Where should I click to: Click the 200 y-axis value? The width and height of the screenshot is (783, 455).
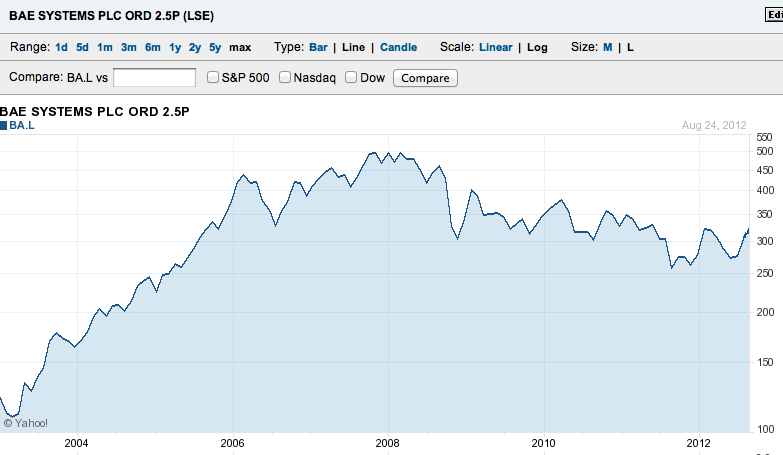click(765, 312)
